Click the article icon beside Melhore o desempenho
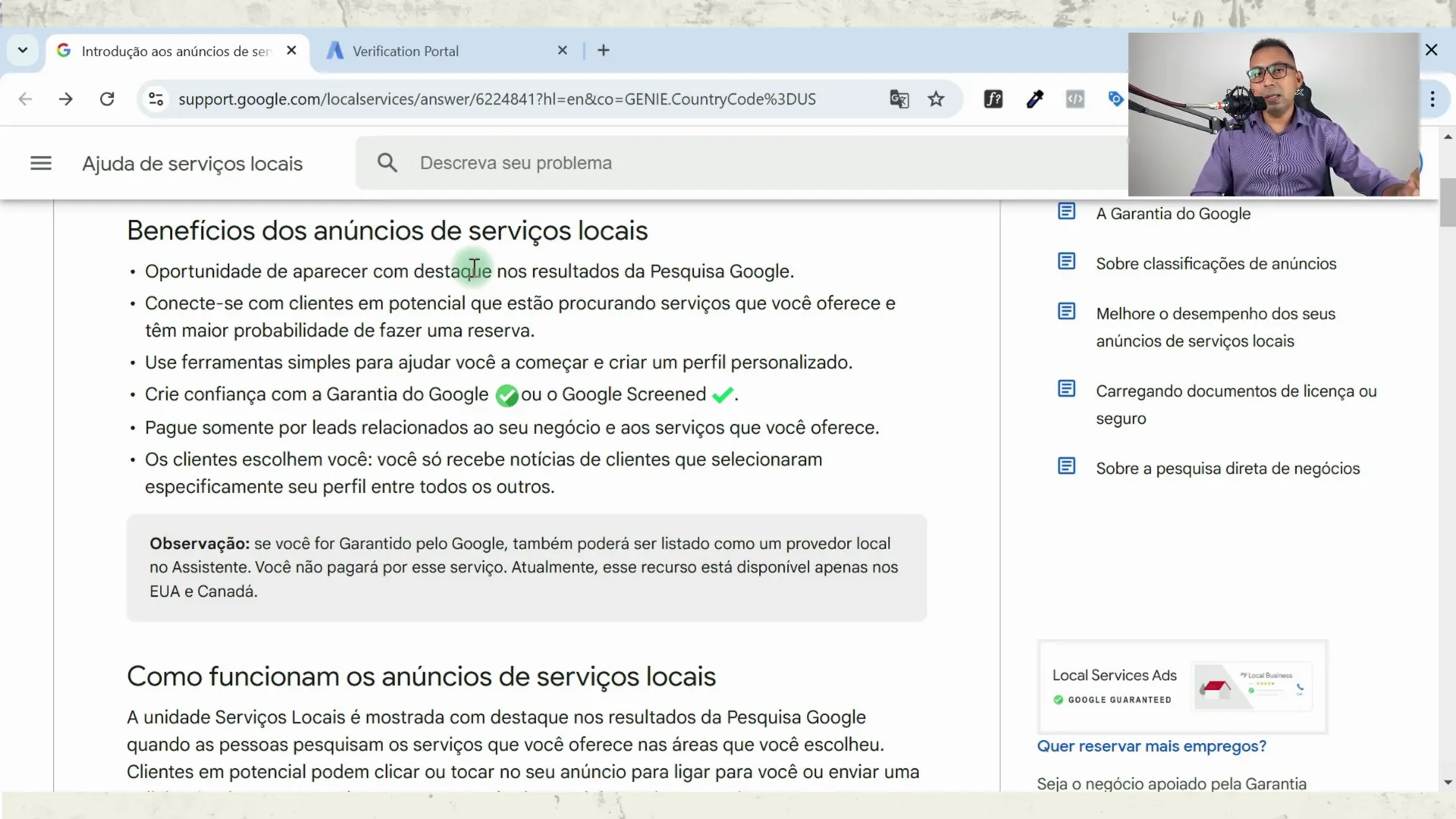1456x819 pixels. click(1066, 312)
